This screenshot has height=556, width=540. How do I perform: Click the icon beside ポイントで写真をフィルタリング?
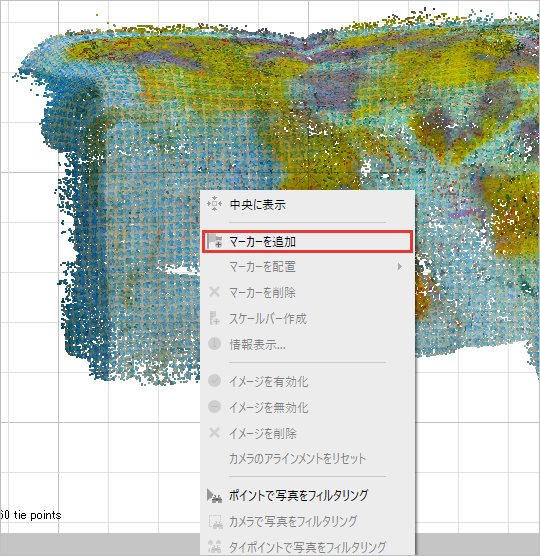coord(214,496)
